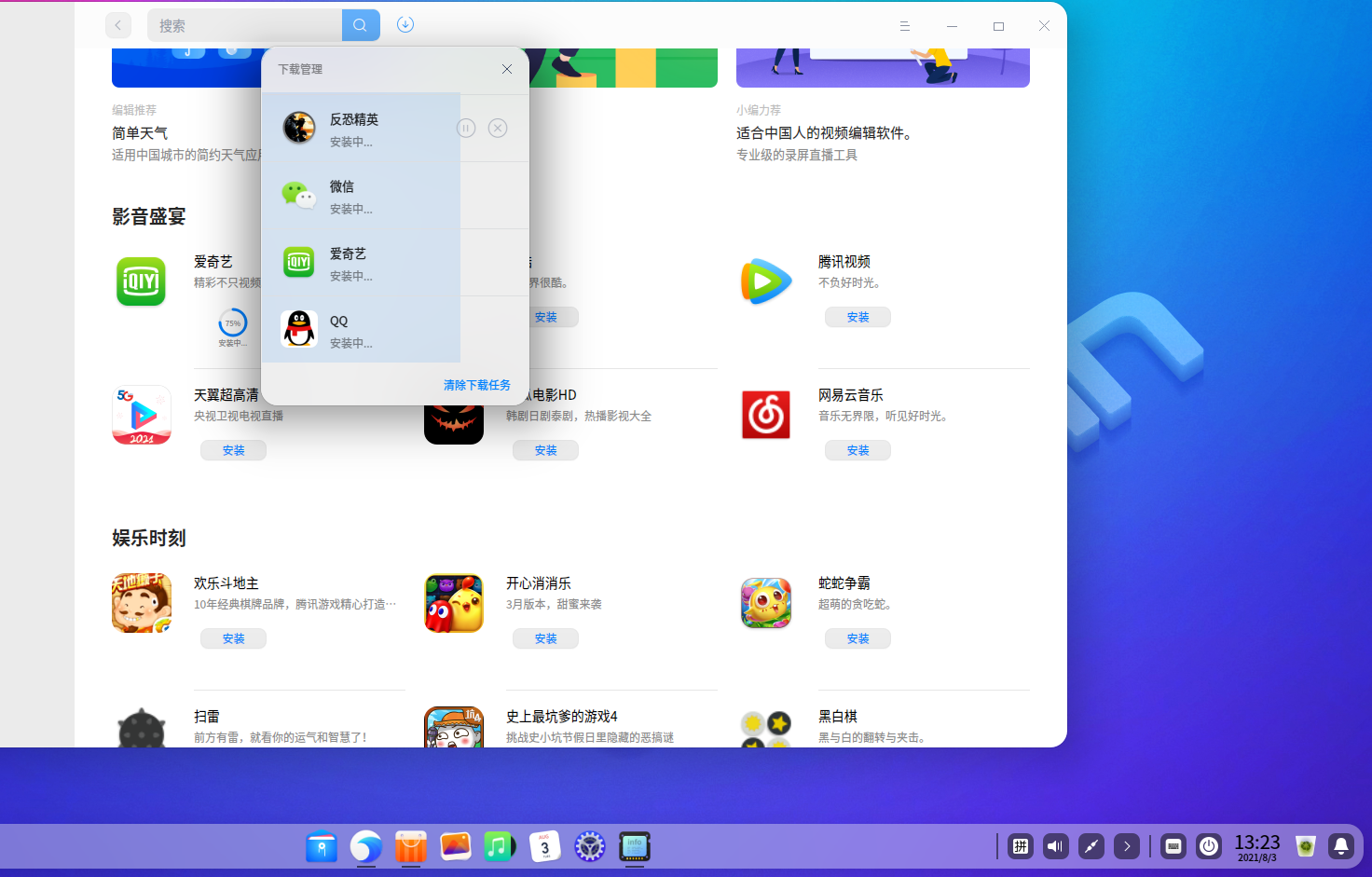
Task: Open the gear control center icon in the dock
Action: click(x=590, y=847)
